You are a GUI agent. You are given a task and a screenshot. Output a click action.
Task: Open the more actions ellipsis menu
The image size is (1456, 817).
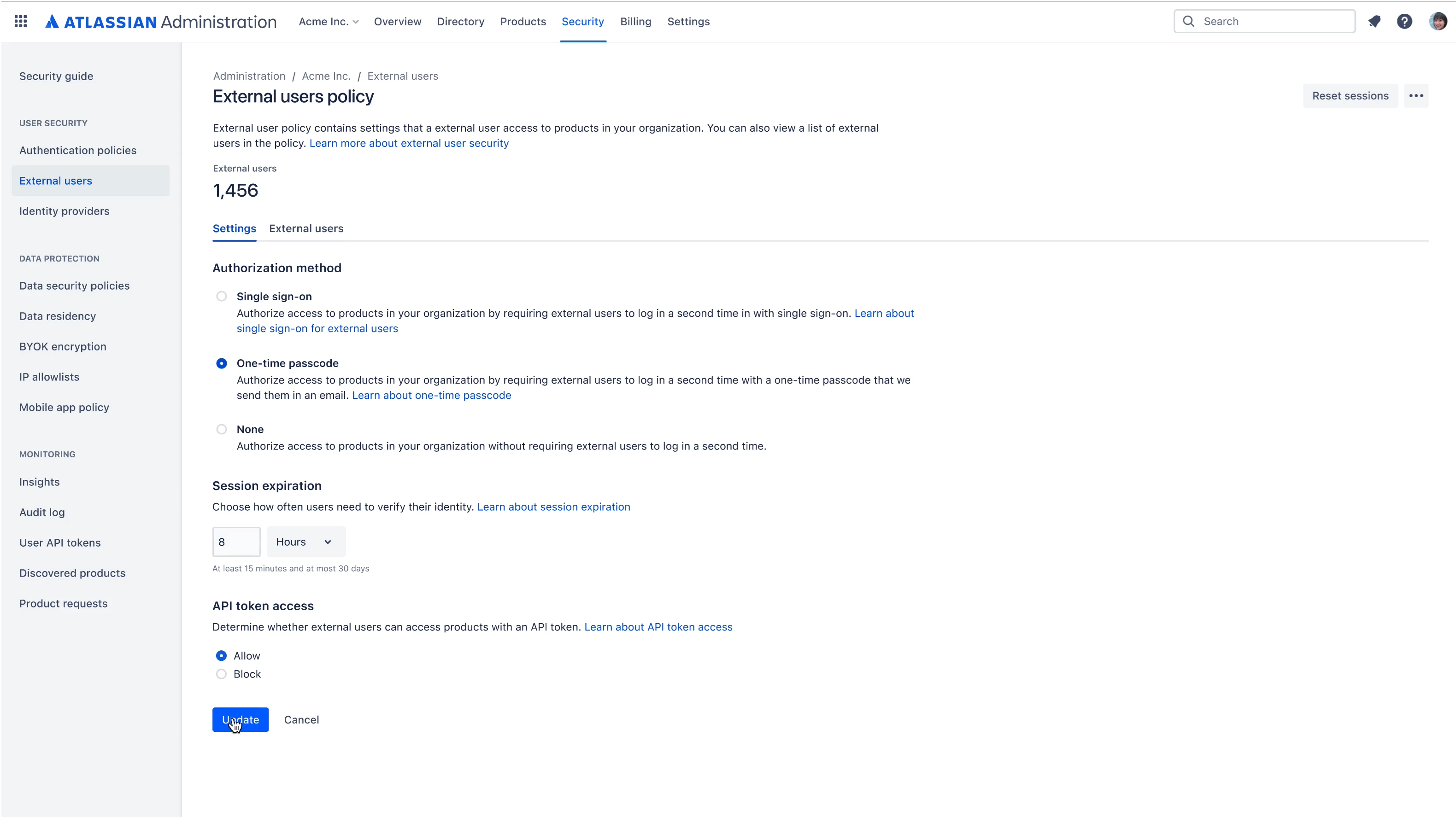1416,95
